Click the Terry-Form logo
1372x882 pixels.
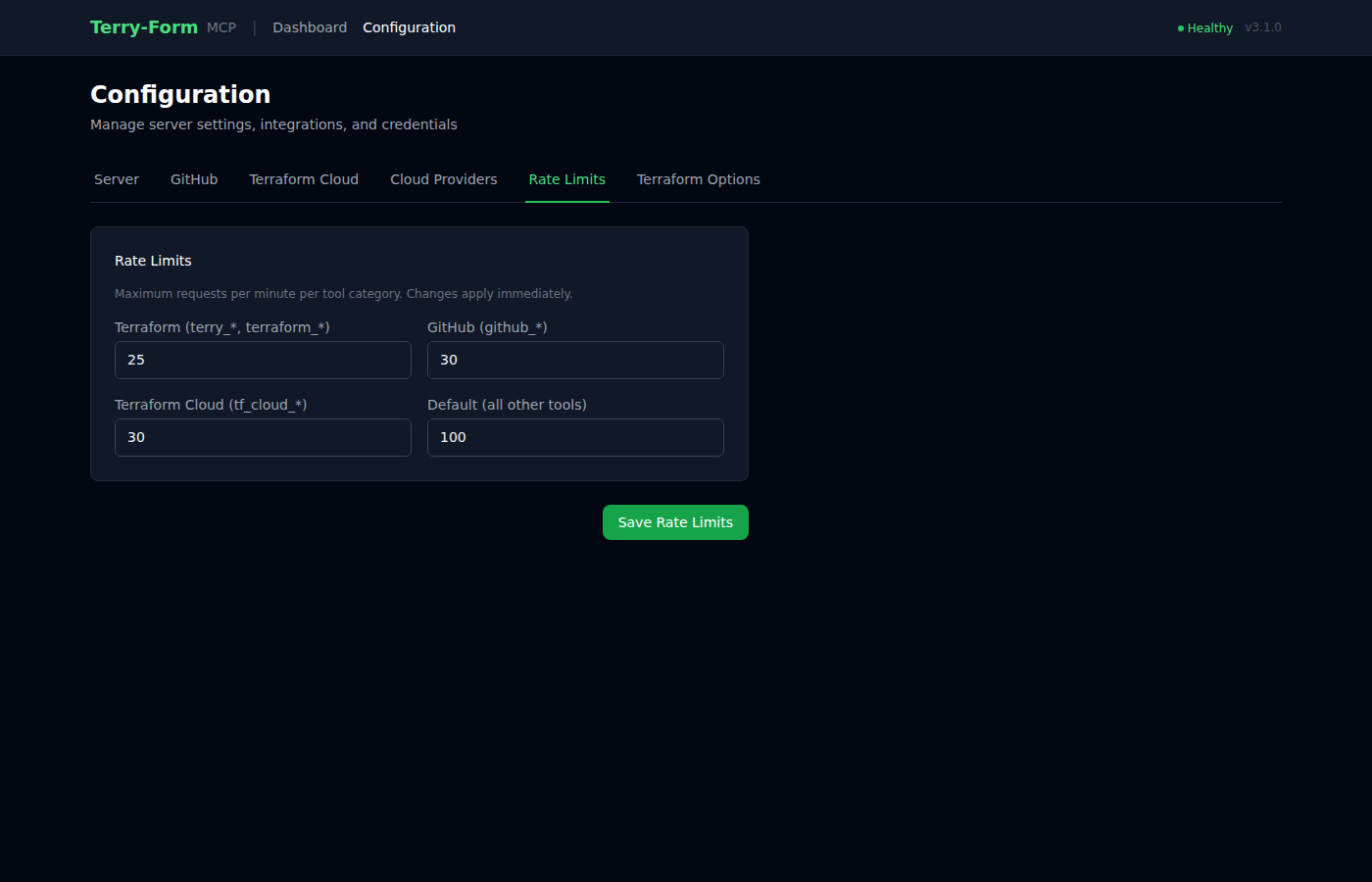(x=144, y=27)
